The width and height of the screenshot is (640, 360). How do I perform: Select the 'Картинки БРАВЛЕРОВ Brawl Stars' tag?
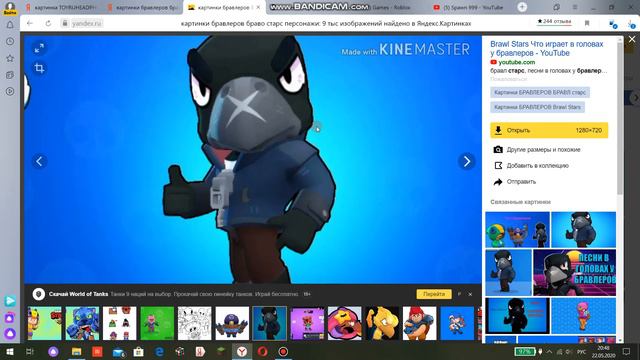pyautogui.click(x=537, y=107)
